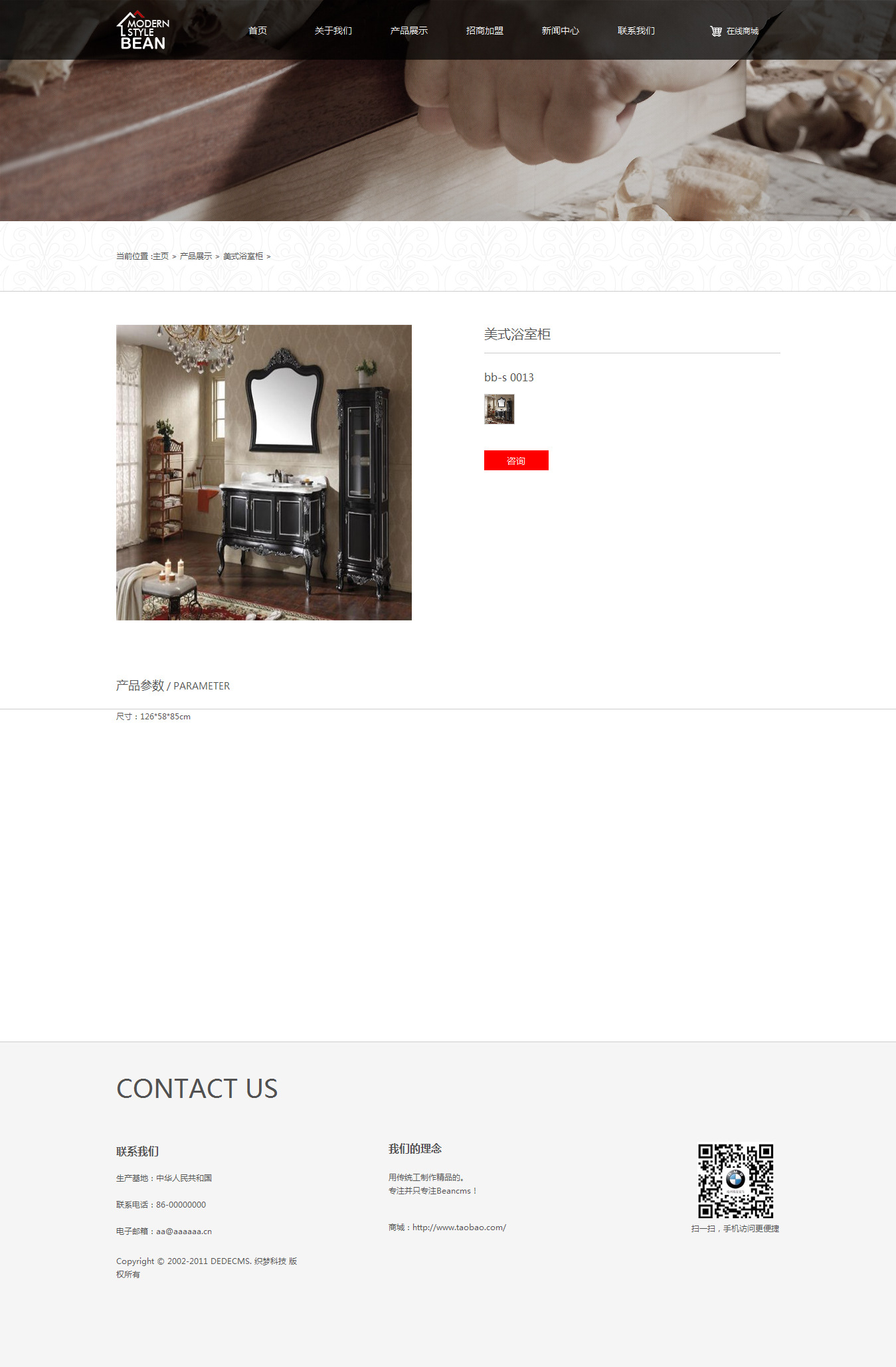Open the taobao.com store link
896x1367 pixels.
[x=459, y=1228]
